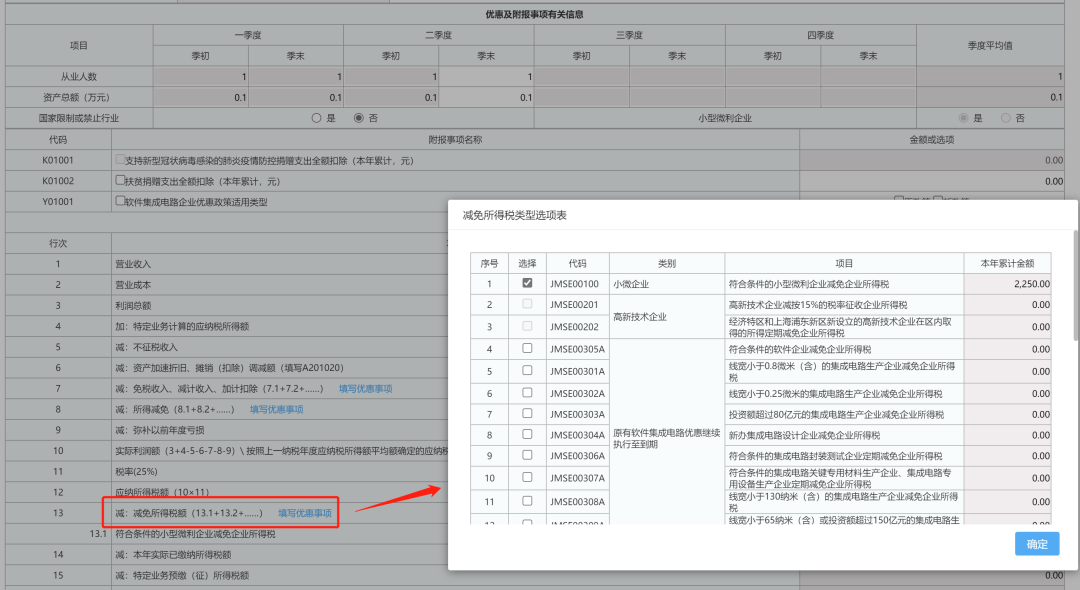Click row 3 利润总额 label
1080x590 pixels.
[132, 306]
